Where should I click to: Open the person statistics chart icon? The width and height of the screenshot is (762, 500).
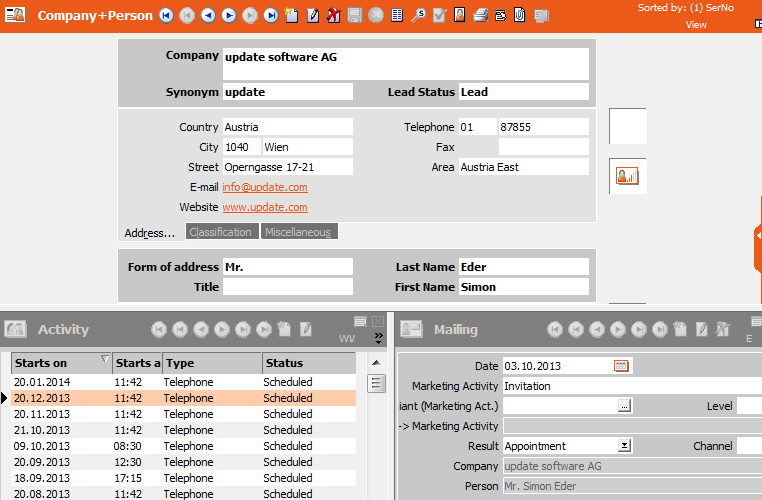coord(627,176)
